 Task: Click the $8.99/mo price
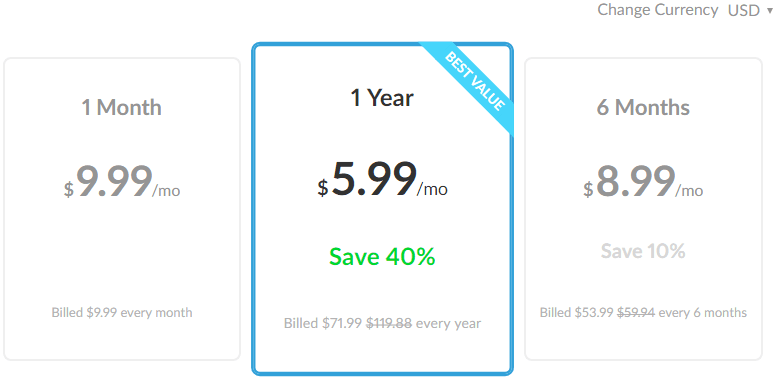pos(643,182)
